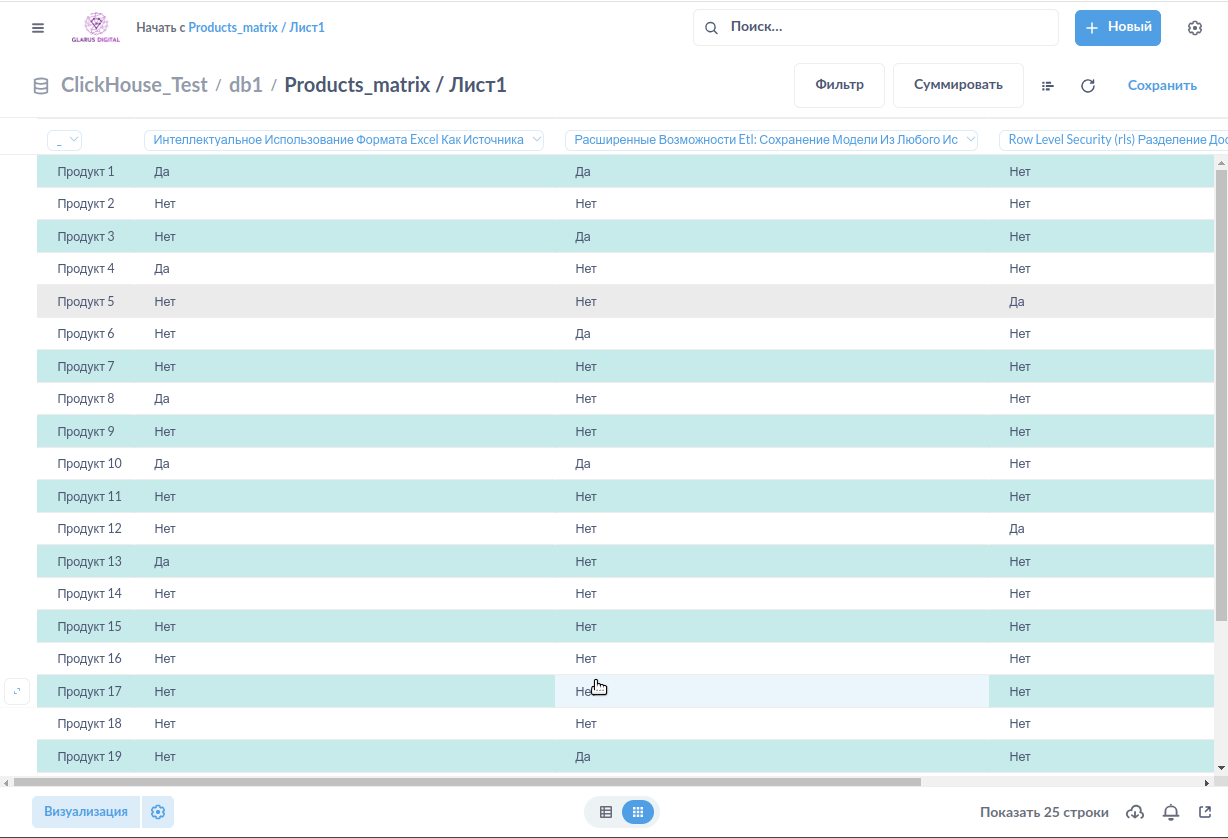Open the hamburger navigation menu

(x=38, y=28)
